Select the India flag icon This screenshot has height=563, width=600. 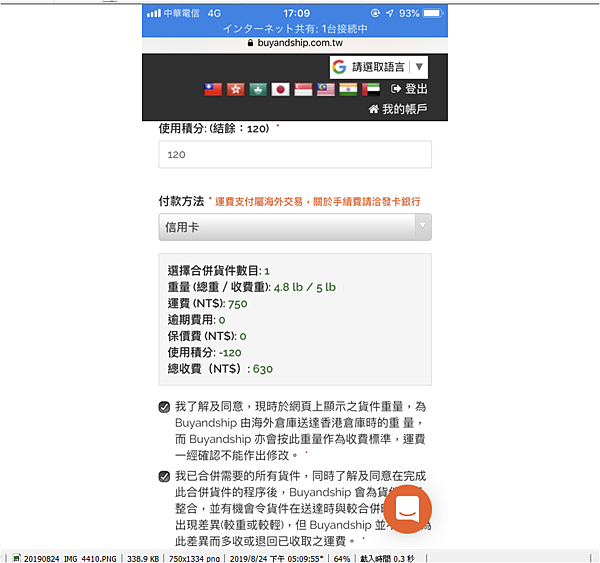pos(348,90)
